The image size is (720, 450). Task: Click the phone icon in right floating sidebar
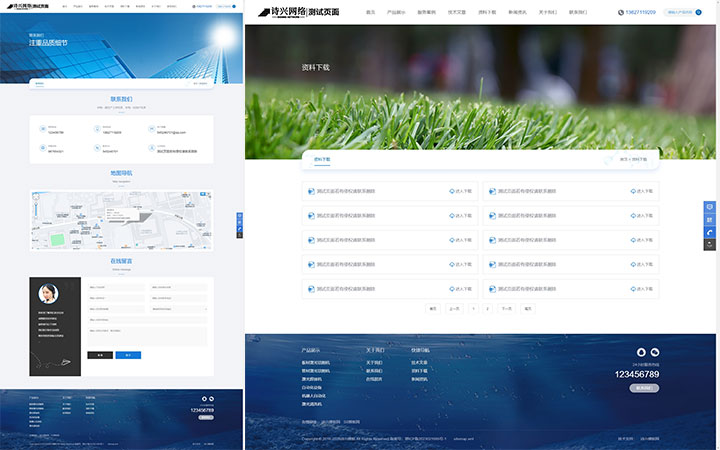pos(709,232)
